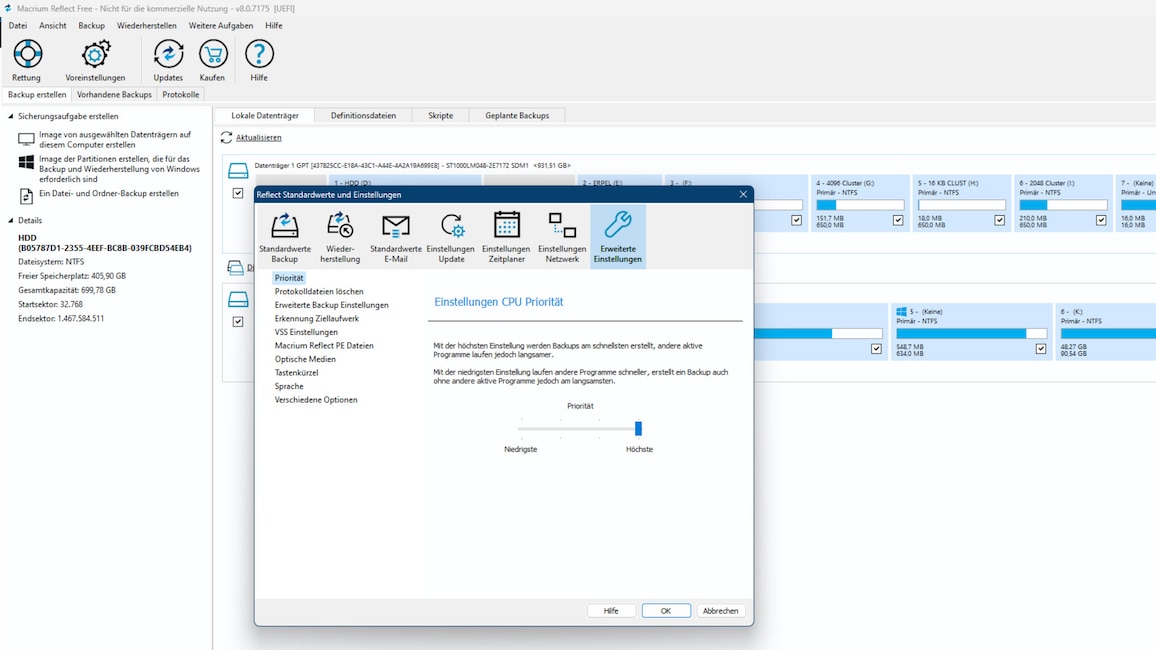The height and width of the screenshot is (650, 1156).
Task: Collapse the Details section
Action: pyautogui.click(x=11, y=220)
